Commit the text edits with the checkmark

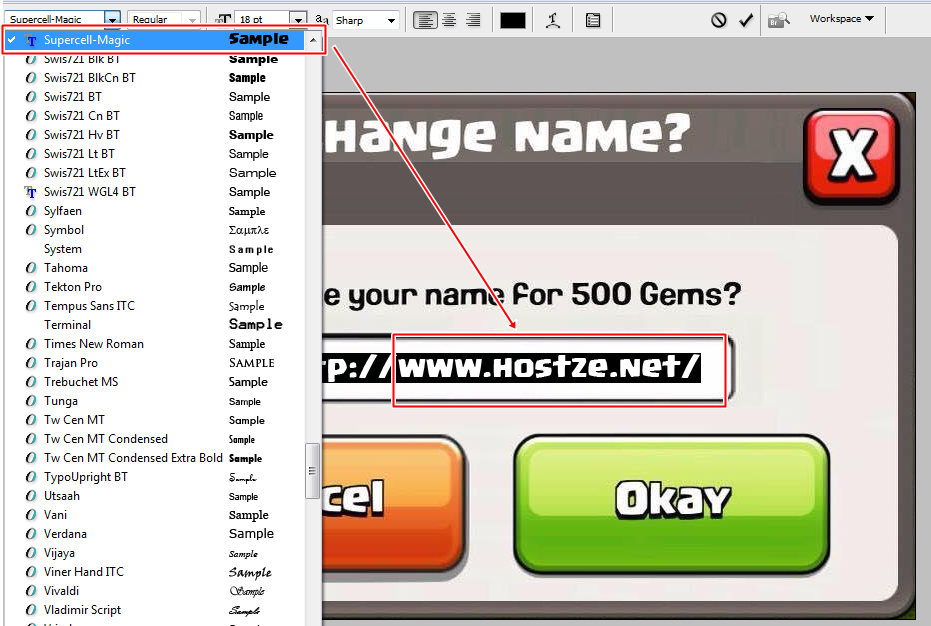(743, 19)
